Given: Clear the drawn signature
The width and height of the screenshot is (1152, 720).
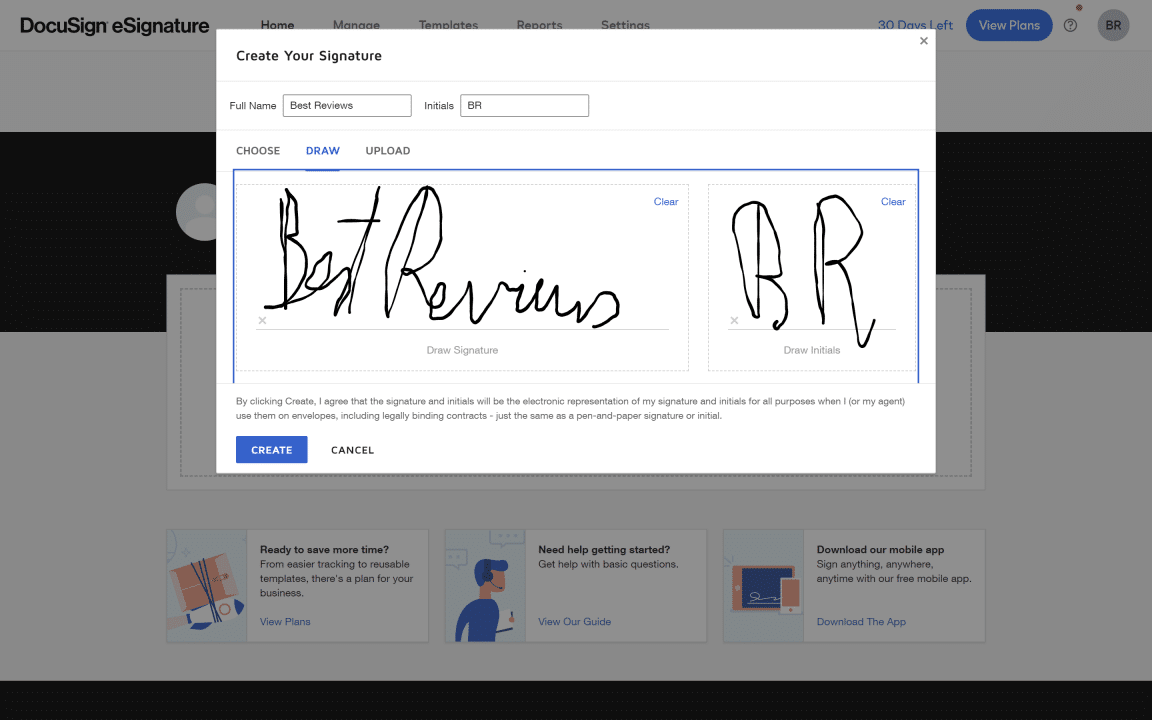Looking at the screenshot, I should pyautogui.click(x=666, y=201).
